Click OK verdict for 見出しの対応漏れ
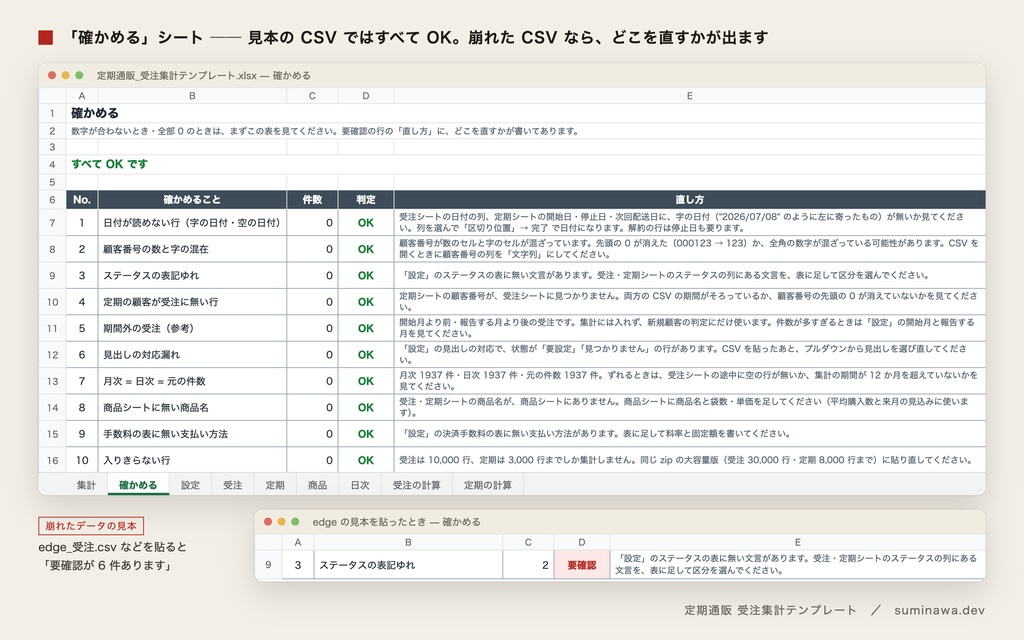 point(366,355)
